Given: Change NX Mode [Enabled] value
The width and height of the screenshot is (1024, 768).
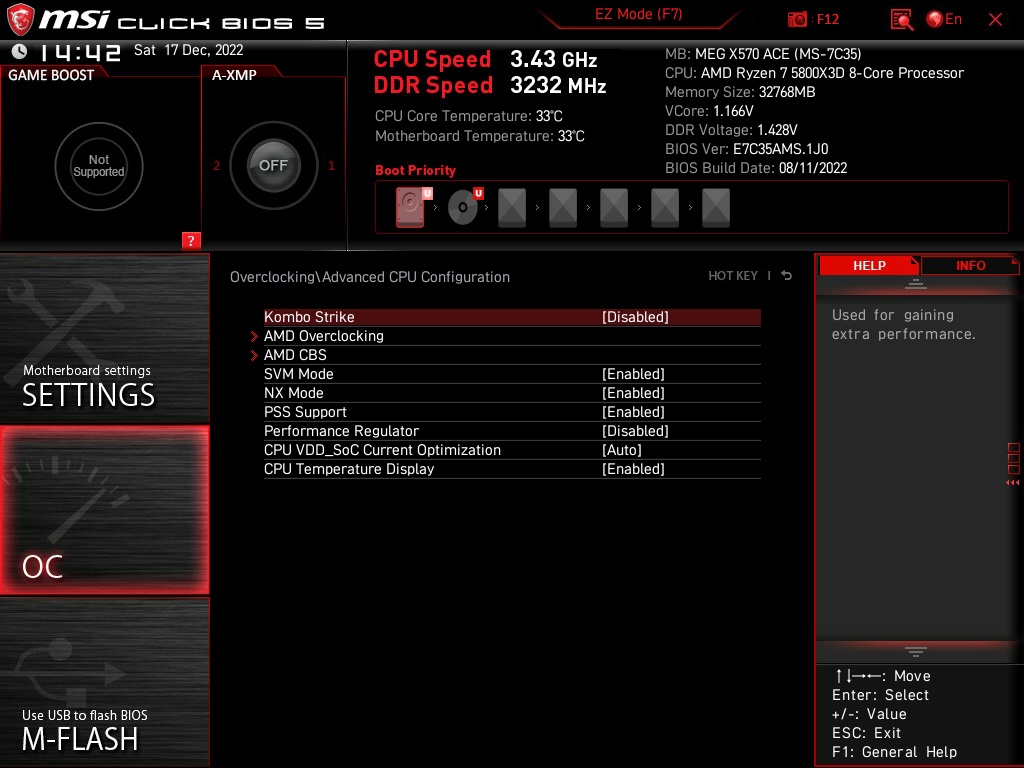Looking at the screenshot, I should 633,393.
